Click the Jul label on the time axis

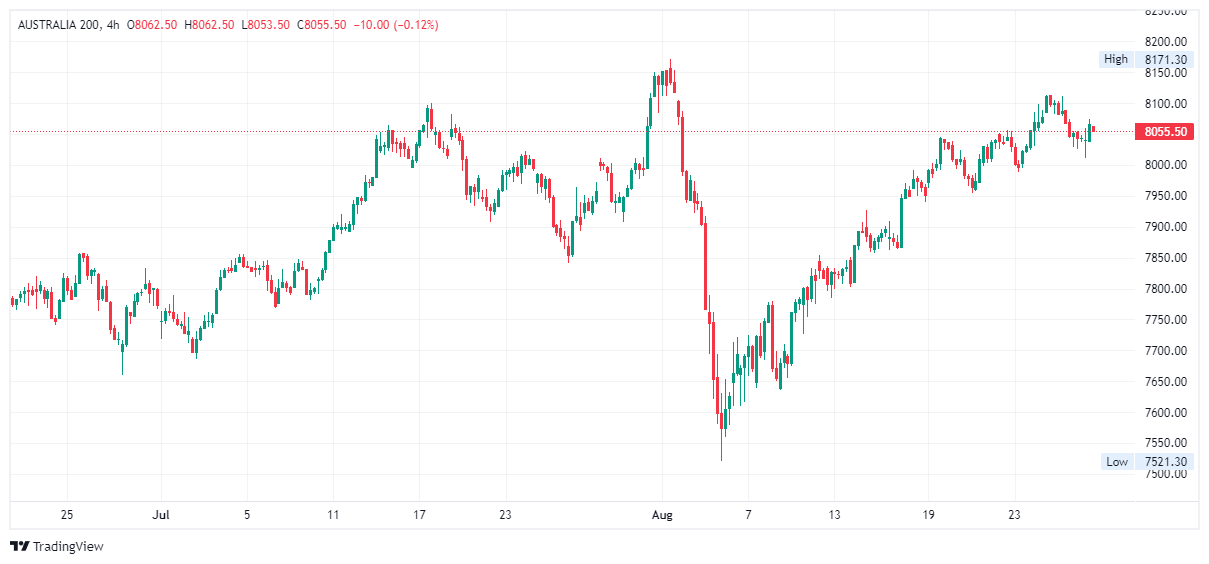point(161,516)
